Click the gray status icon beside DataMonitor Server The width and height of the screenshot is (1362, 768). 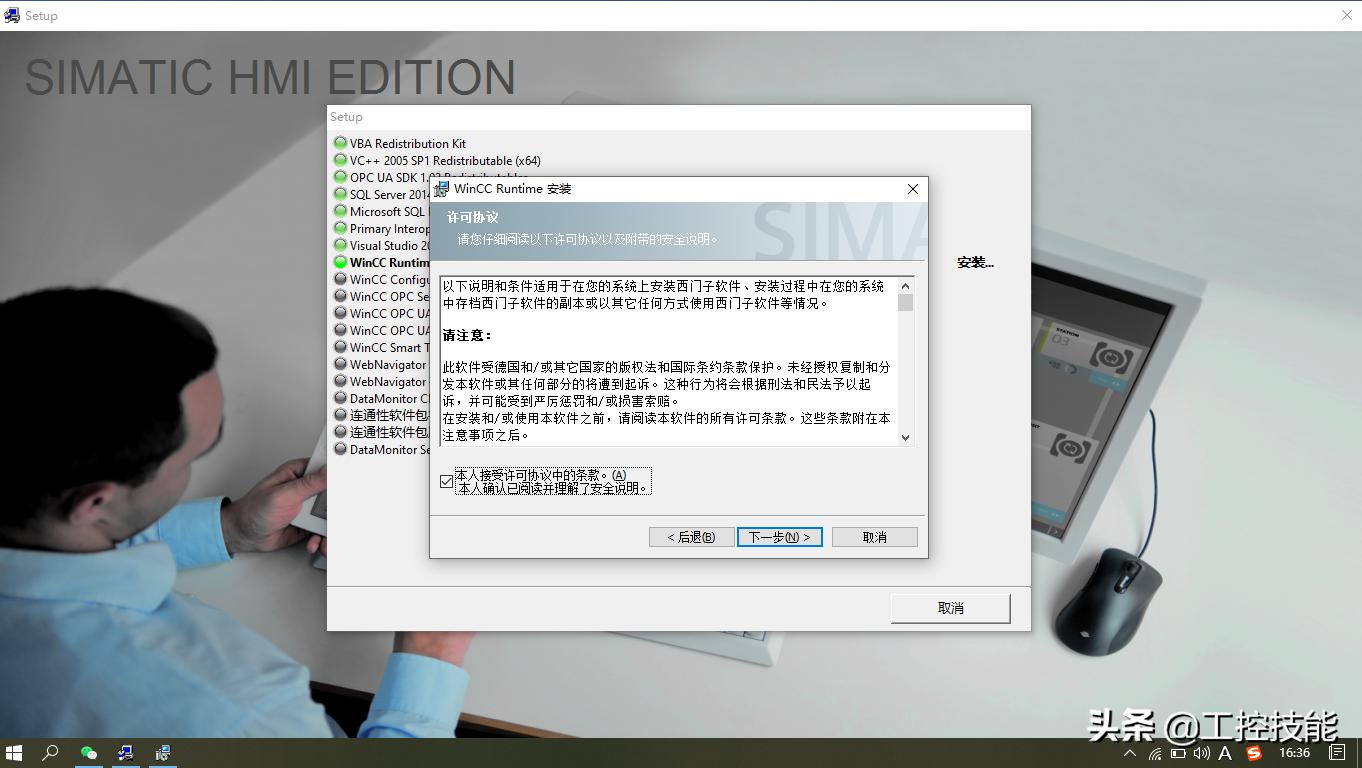[x=340, y=450]
